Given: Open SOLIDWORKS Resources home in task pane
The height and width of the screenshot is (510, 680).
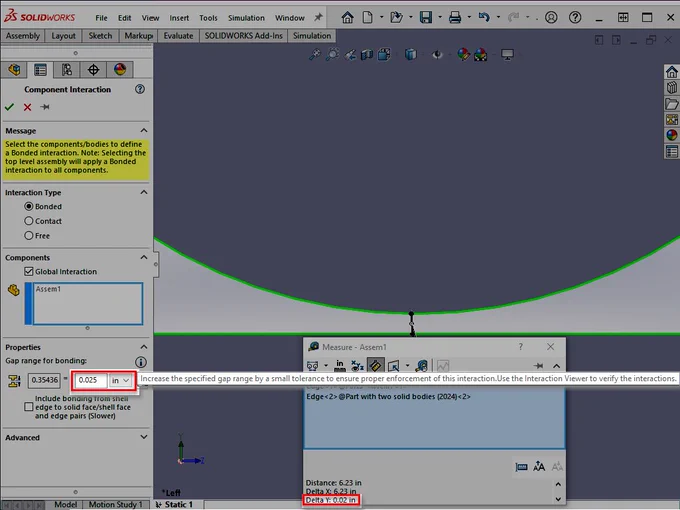Looking at the screenshot, I should click(672, 72).
